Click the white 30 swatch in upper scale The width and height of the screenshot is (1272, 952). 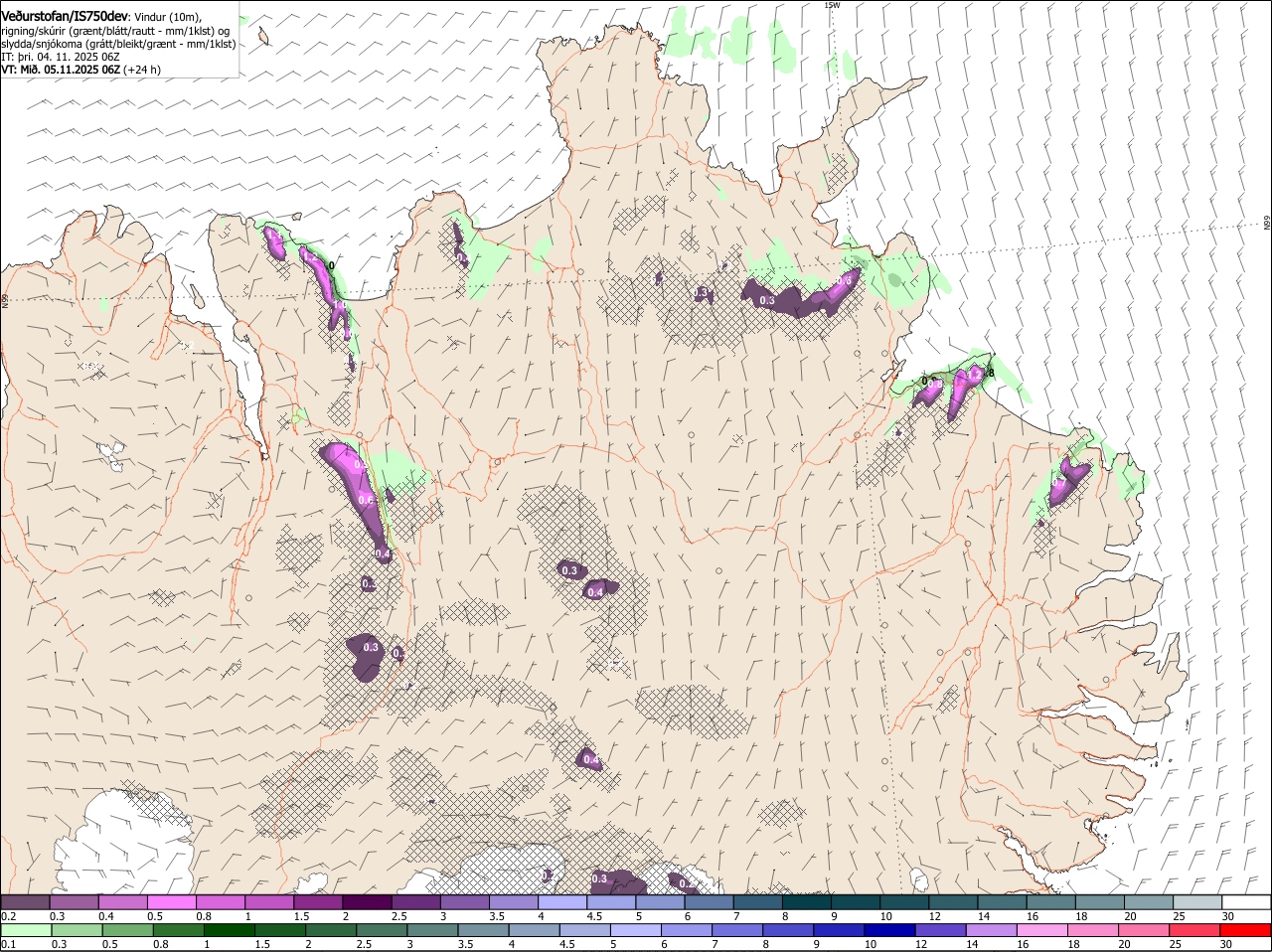pyautogui.click(x=1247, y=902)
